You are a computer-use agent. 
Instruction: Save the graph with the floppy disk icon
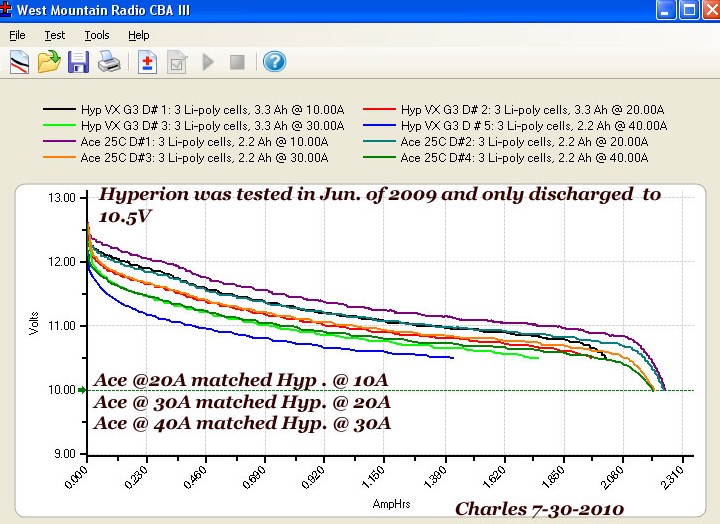[x=78, y=62]
